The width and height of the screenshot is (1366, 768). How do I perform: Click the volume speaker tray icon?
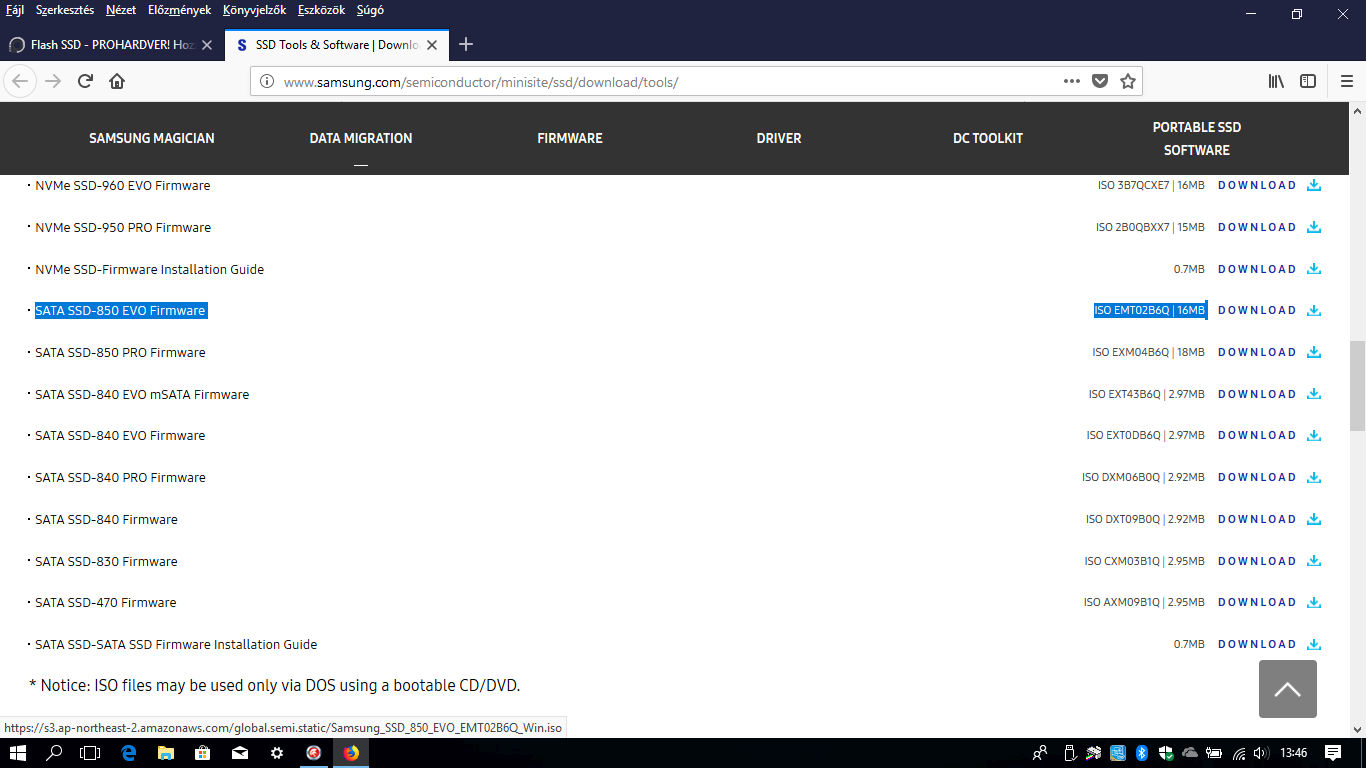(x=1261, y=753)
